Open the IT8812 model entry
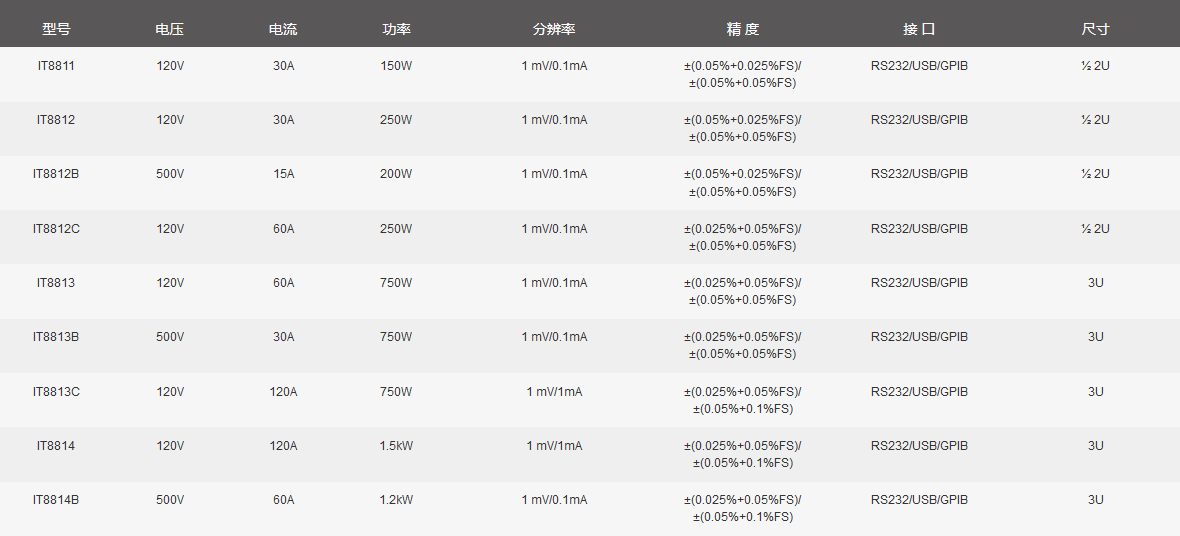1180x536 pixels. coord(56,120)
